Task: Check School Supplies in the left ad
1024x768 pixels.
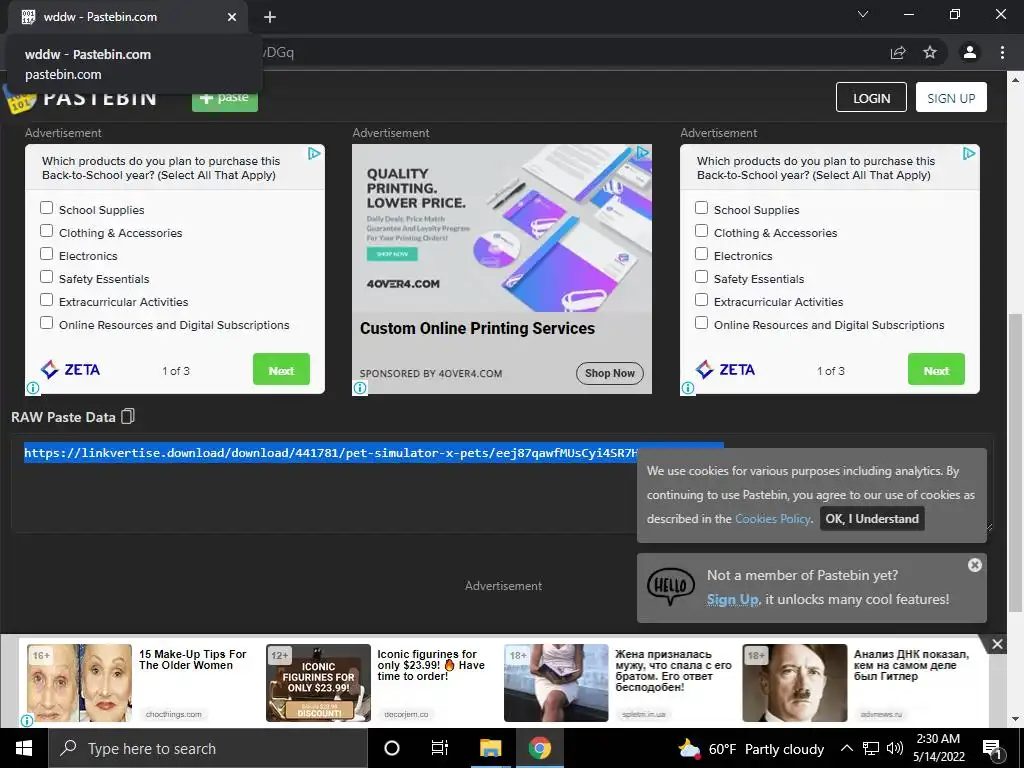Action: click(x=46, y=208)
